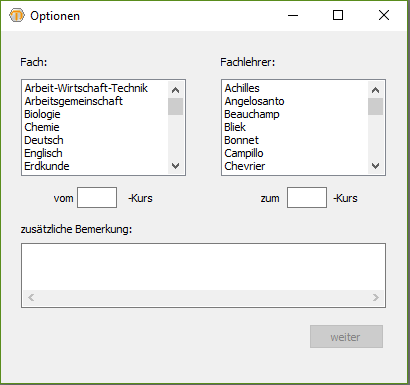Select Erdkunde in the Fach list
Image resolution: width=410 pixels, height=385 pixels.
[47, 166]
